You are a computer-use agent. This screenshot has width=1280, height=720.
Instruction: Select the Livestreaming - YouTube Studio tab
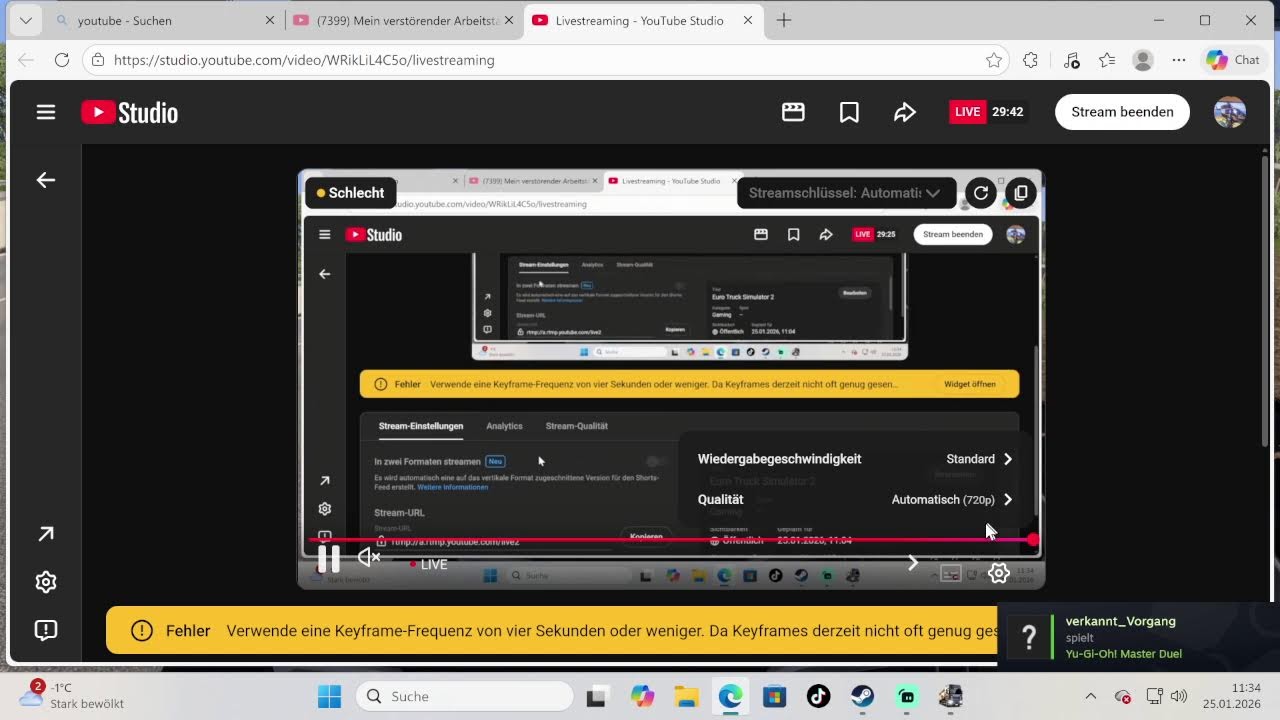(x=641, y=20)
